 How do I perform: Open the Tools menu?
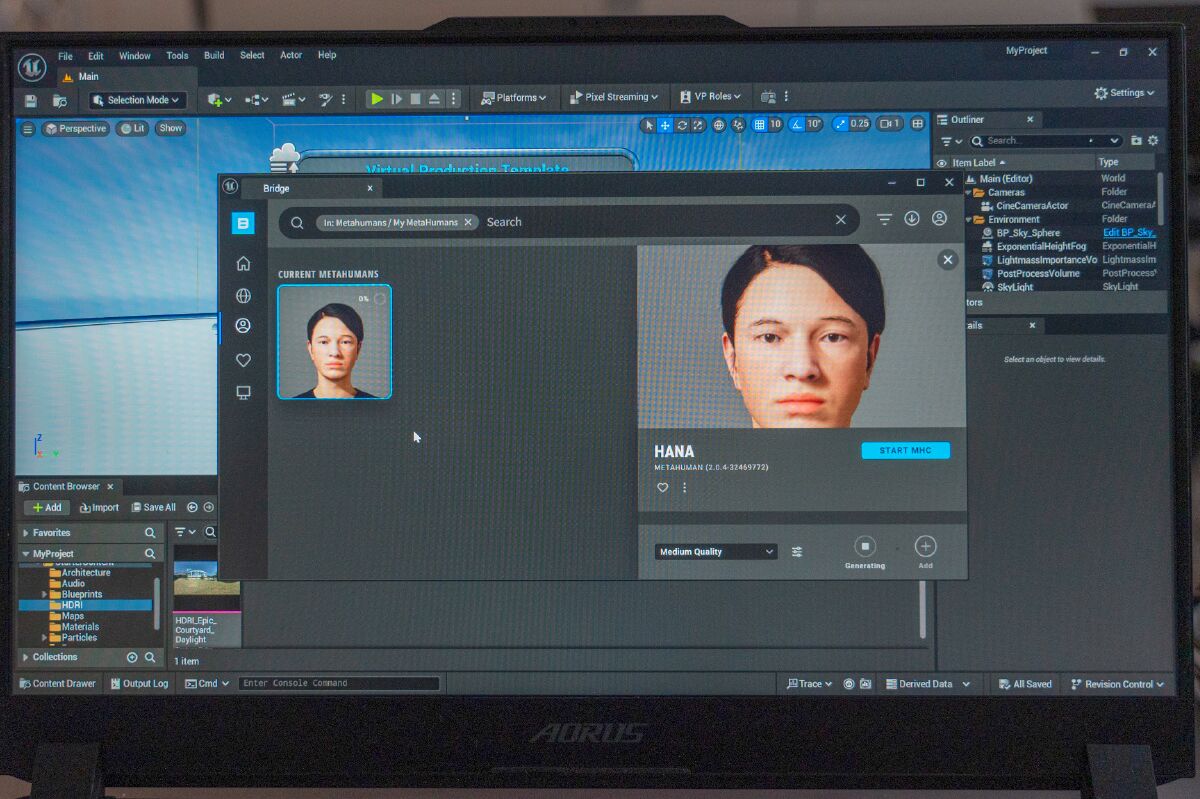click(177, 56)
